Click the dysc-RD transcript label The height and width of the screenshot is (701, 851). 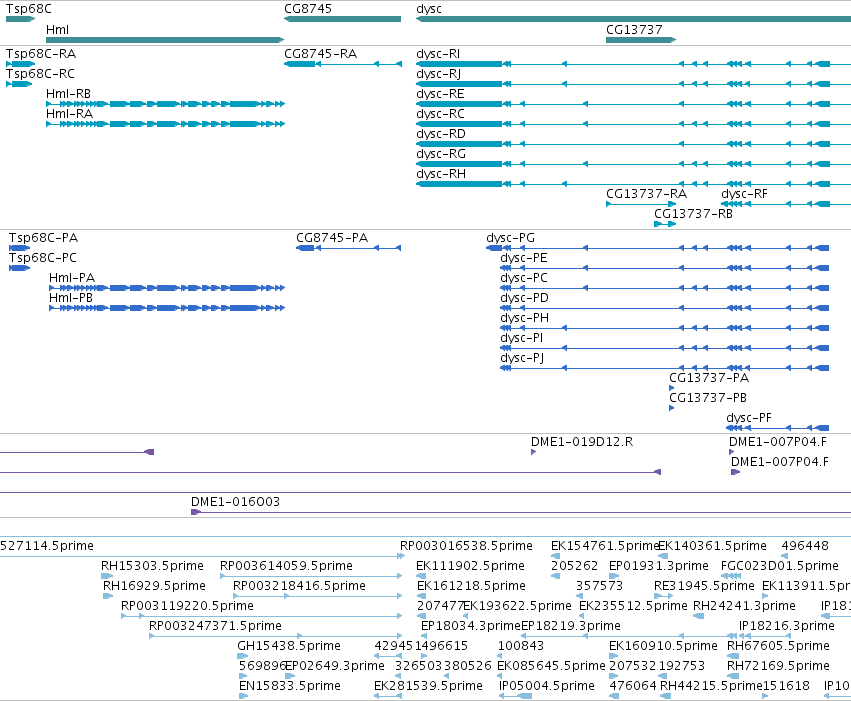[441, 133]
